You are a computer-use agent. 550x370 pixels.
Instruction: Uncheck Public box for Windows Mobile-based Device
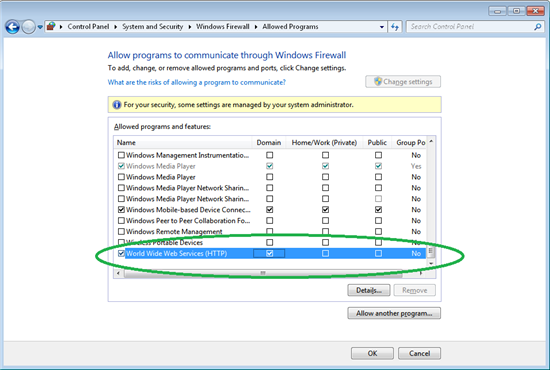(x=378, y=210)
